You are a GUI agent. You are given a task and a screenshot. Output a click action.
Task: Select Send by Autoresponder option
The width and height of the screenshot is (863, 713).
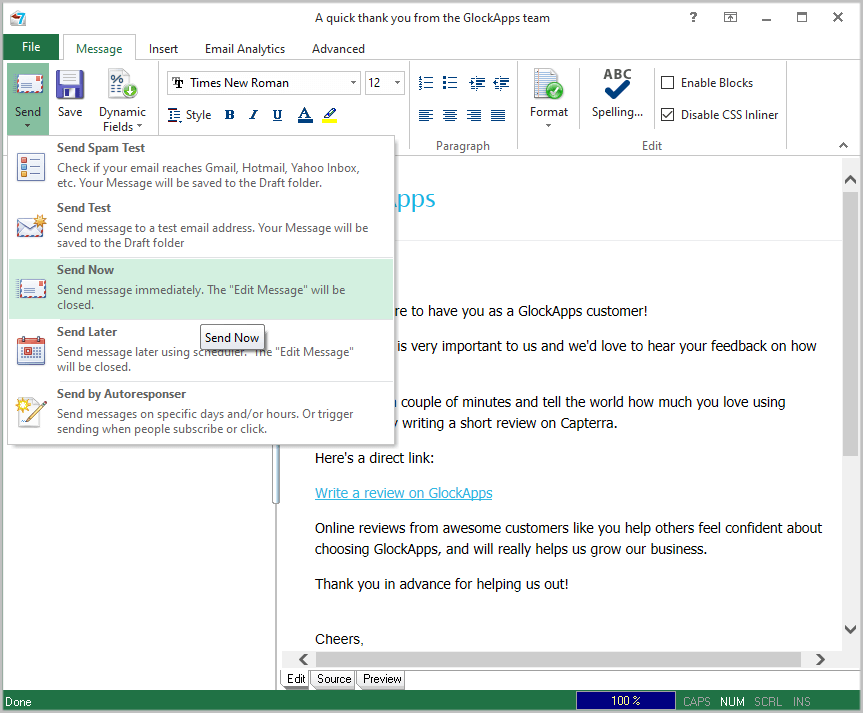[x=201, y=412]
